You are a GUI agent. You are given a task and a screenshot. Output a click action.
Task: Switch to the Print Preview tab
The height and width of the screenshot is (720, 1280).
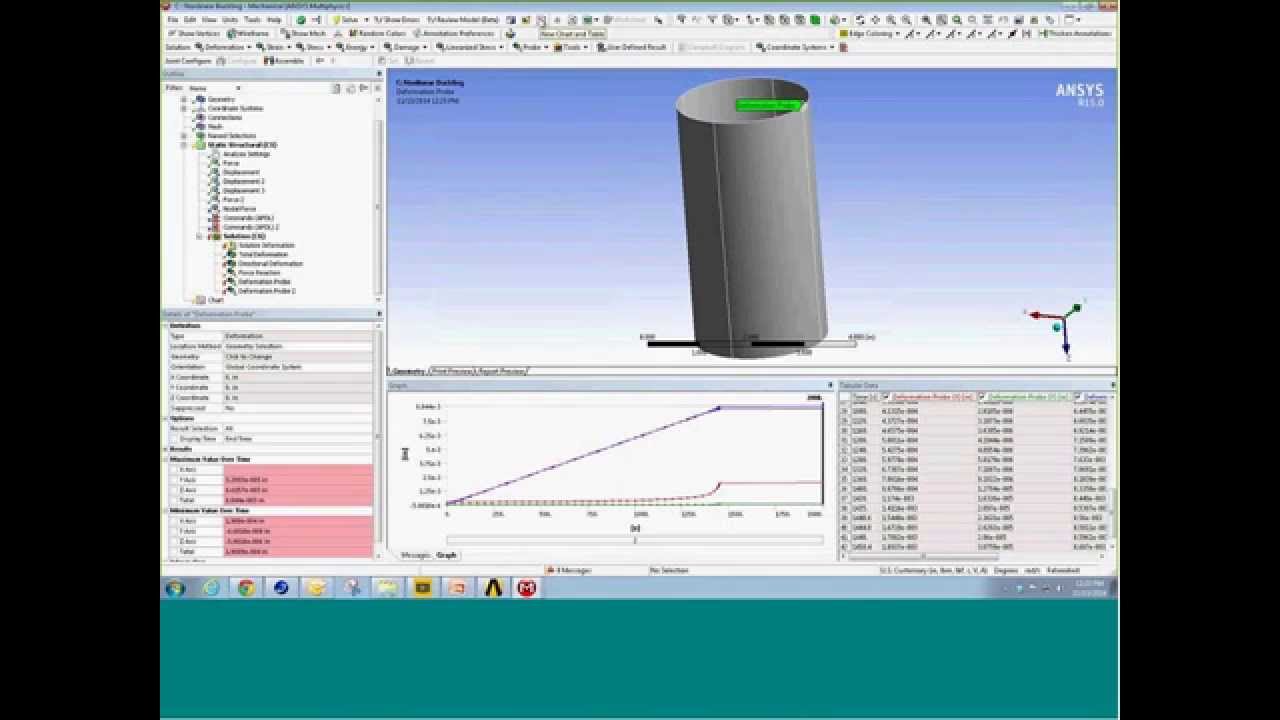pyautogui.click(x=451, y=371)
